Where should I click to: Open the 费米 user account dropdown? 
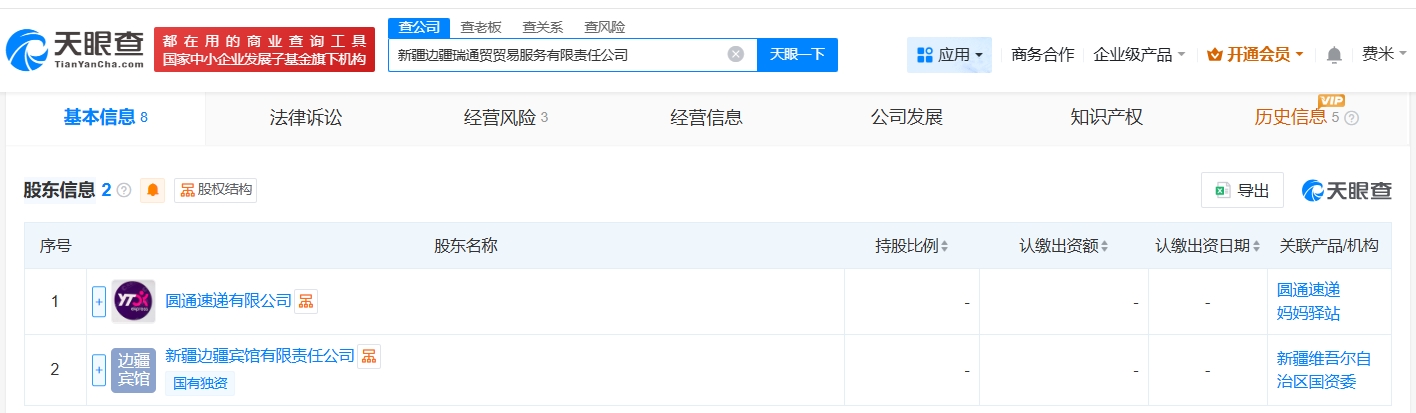point(1383,55)
